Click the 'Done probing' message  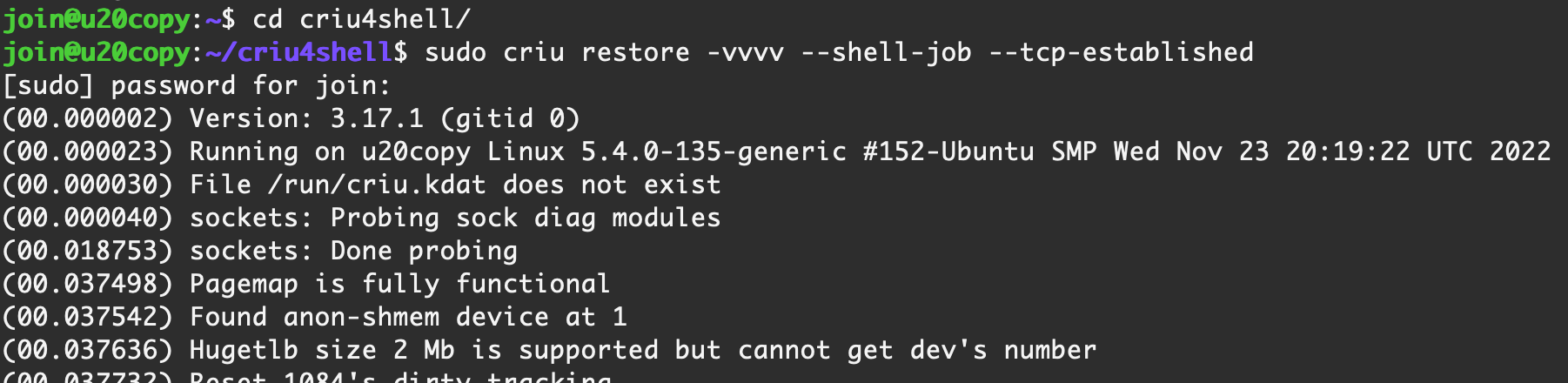[424, 251]
